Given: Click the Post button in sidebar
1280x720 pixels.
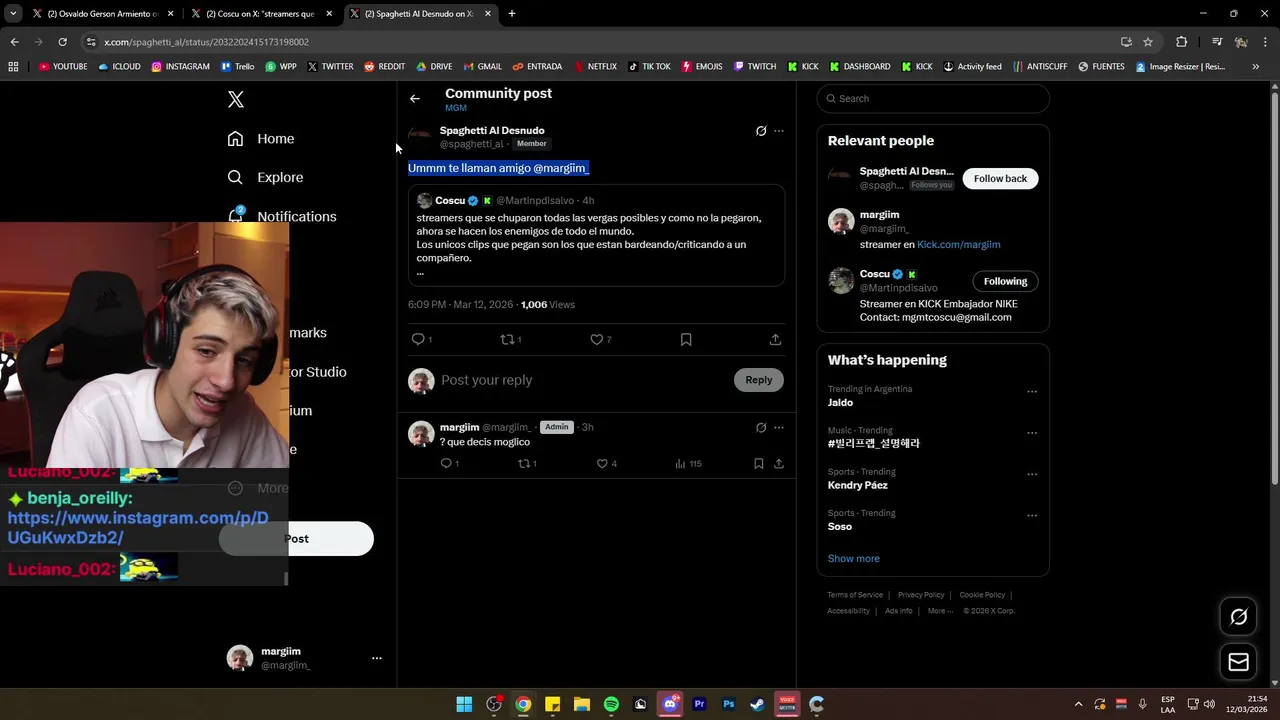Looking at the screenshot, I should (296, 539).
